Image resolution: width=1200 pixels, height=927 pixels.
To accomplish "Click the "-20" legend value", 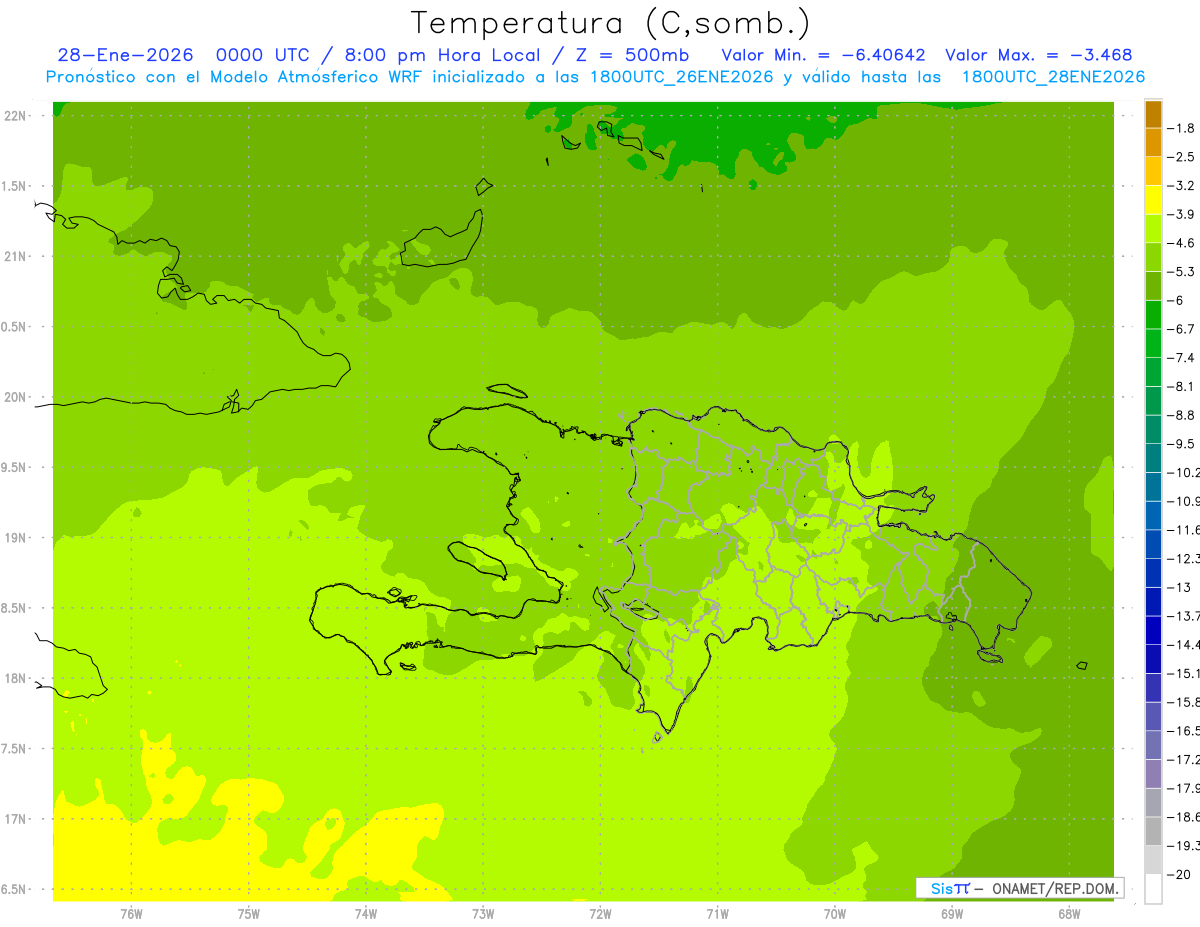I will click(x=1179, y=875).
